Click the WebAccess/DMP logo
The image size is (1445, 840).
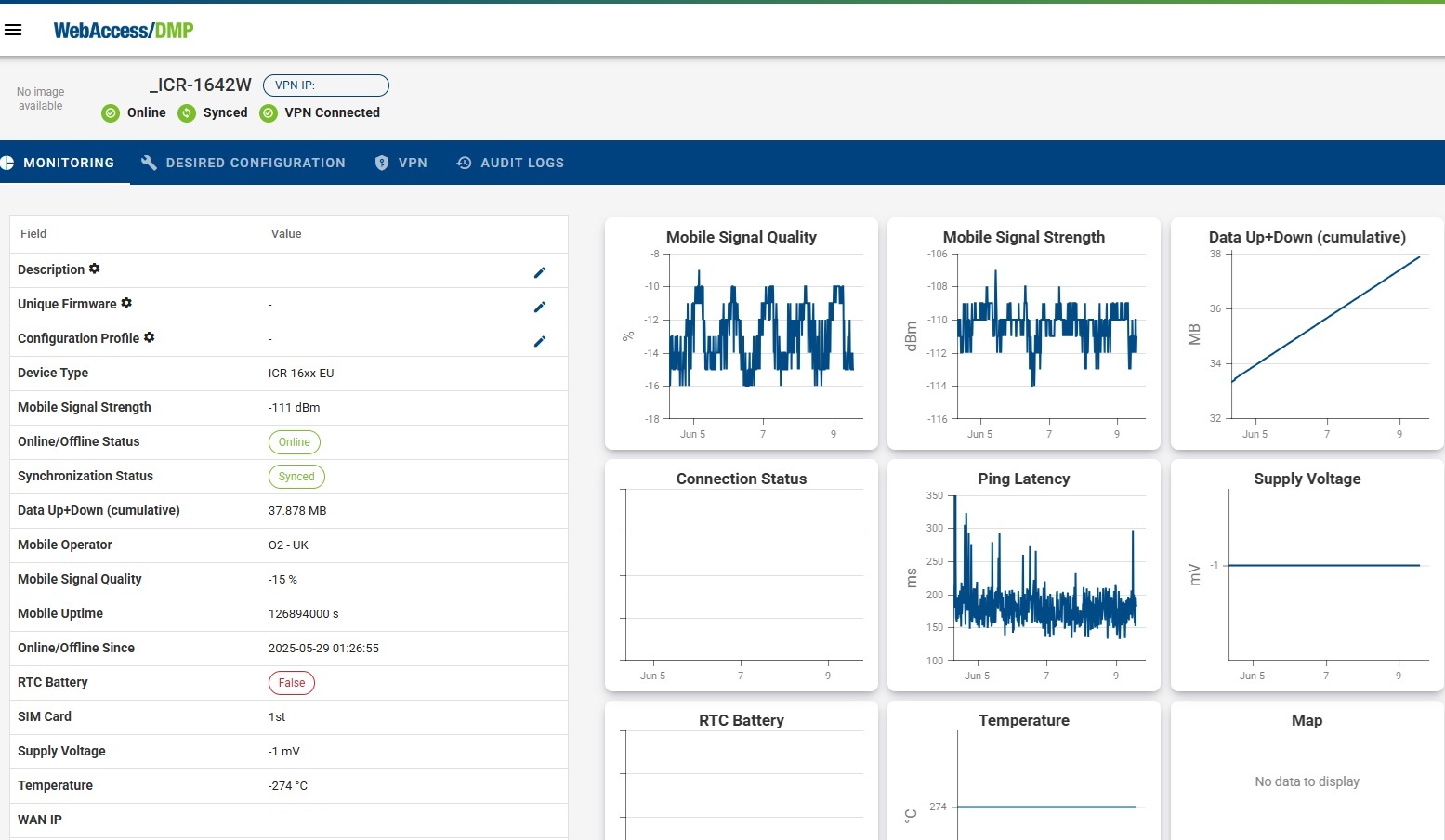pyautogui.click(x=124, y=31)
